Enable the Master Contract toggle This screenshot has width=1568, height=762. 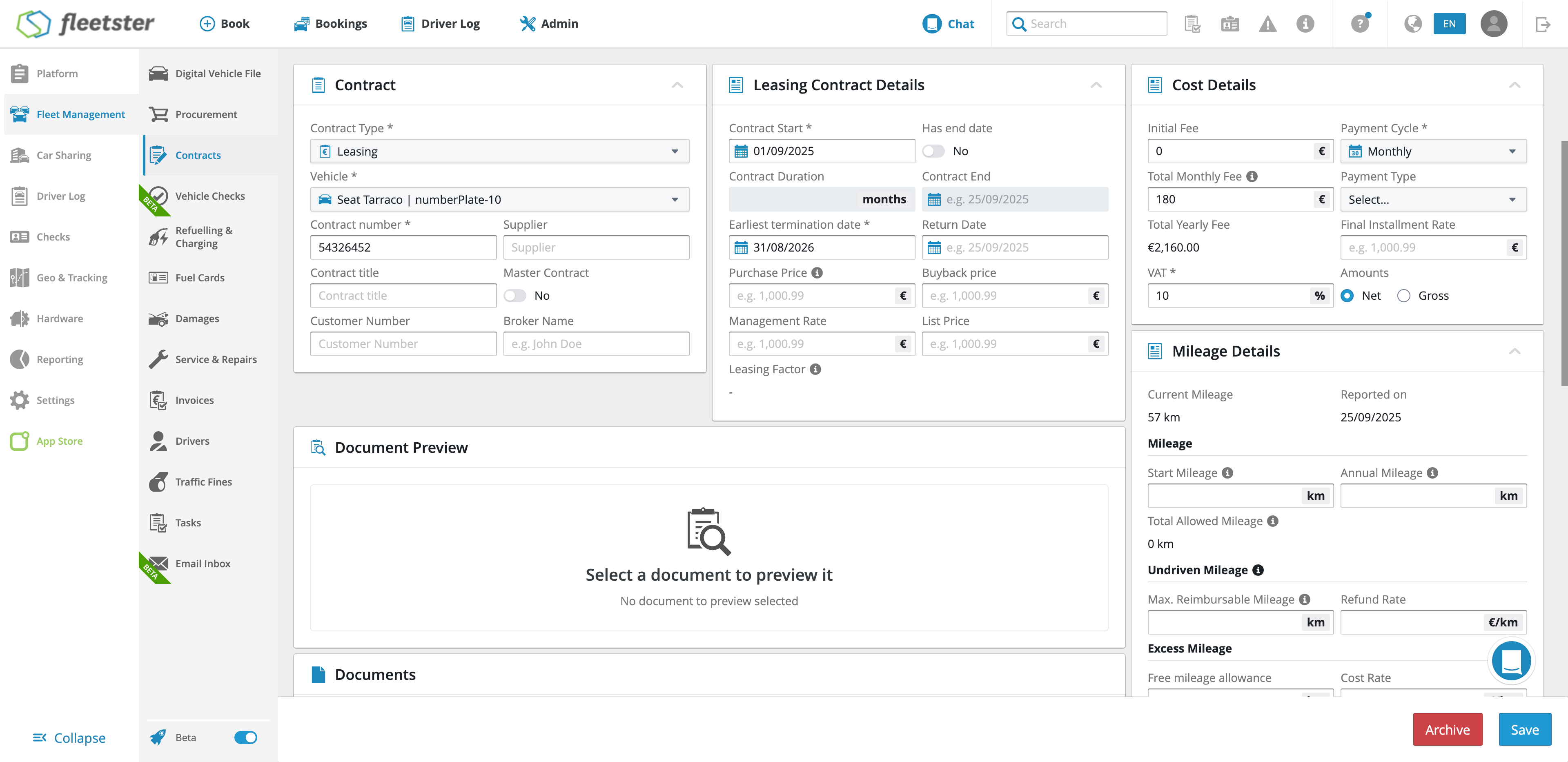coord(515,296)
